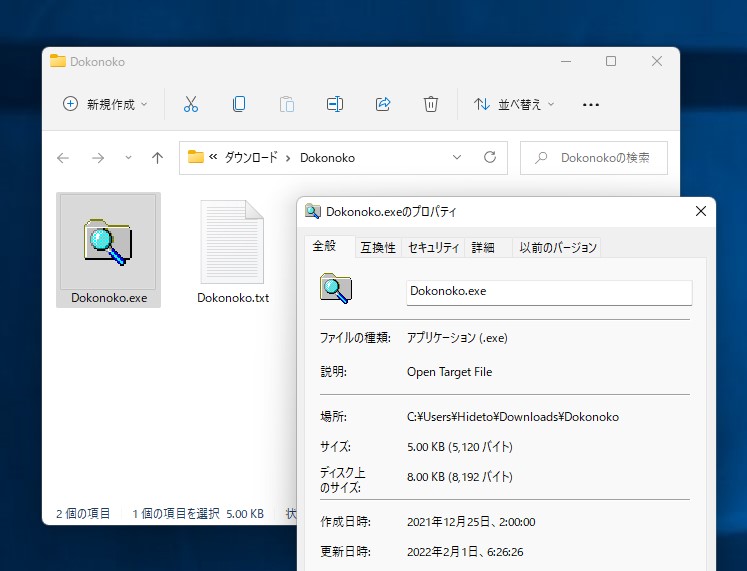Click the size value 5.00 KB (5,120 バイト)

coord(460,447)
